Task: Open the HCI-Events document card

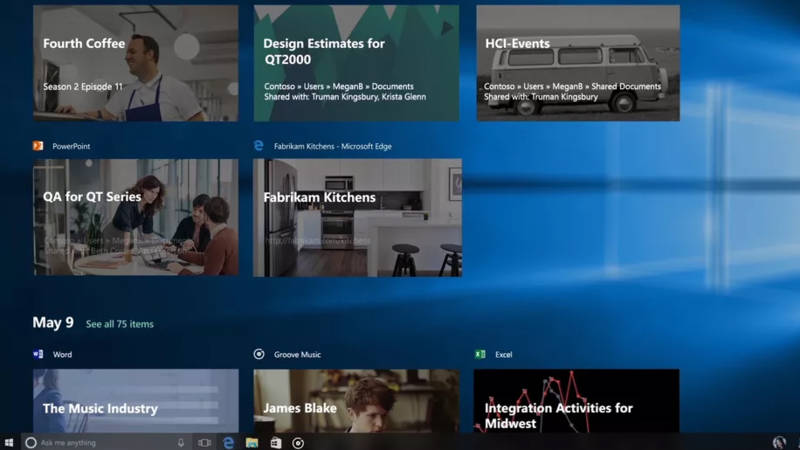Action: click(x=578, y=63)
